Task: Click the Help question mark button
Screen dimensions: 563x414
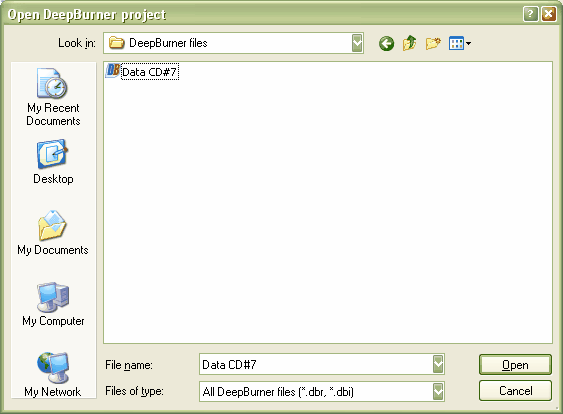Action: pyautogui.click(x=530, y=14)
